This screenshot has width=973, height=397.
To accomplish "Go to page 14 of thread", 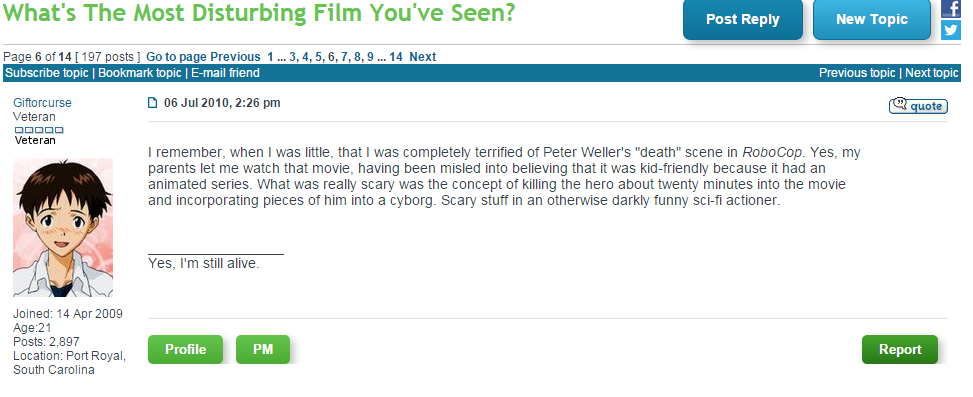I will click(396, 57).
